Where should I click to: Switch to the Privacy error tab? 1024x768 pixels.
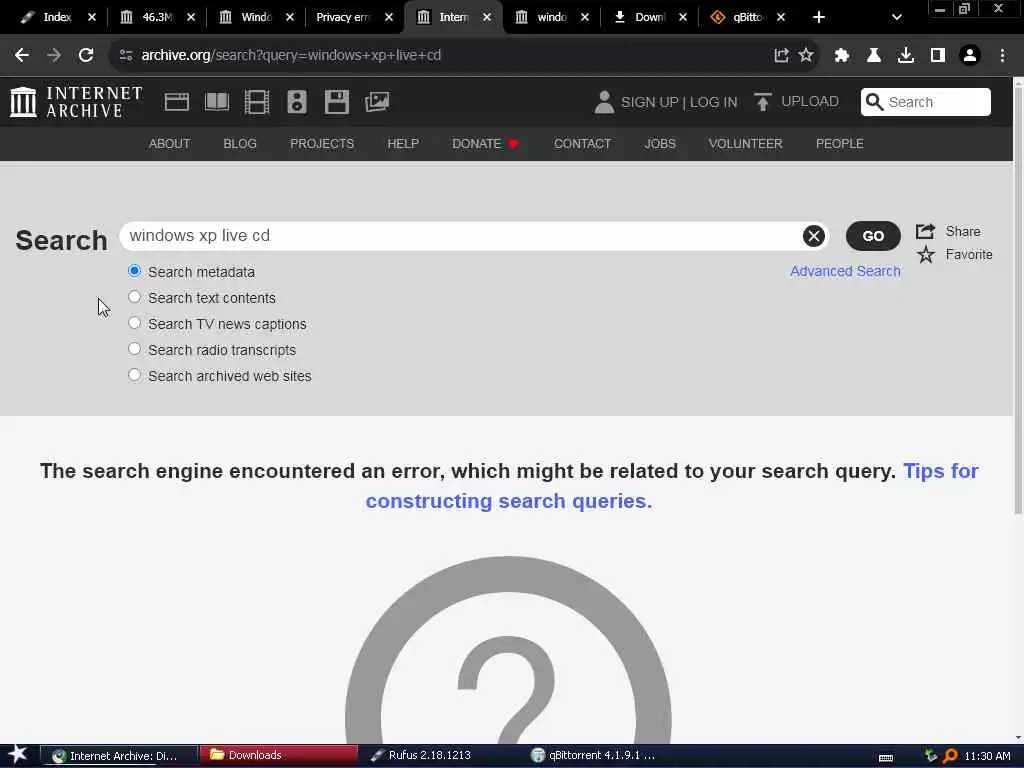pos(353,18)
